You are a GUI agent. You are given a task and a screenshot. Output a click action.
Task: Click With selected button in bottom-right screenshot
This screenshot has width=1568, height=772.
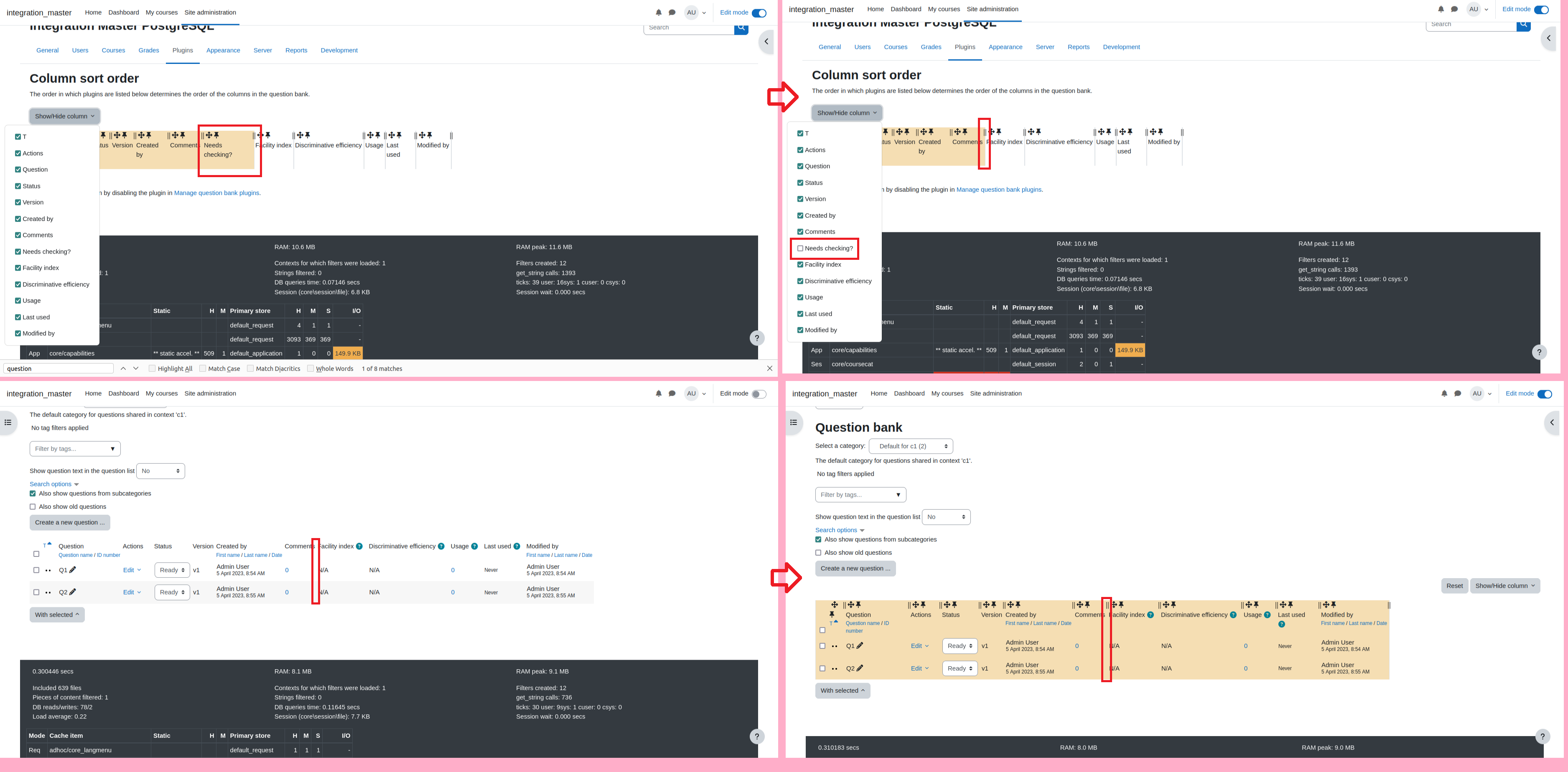click(843, 691)
